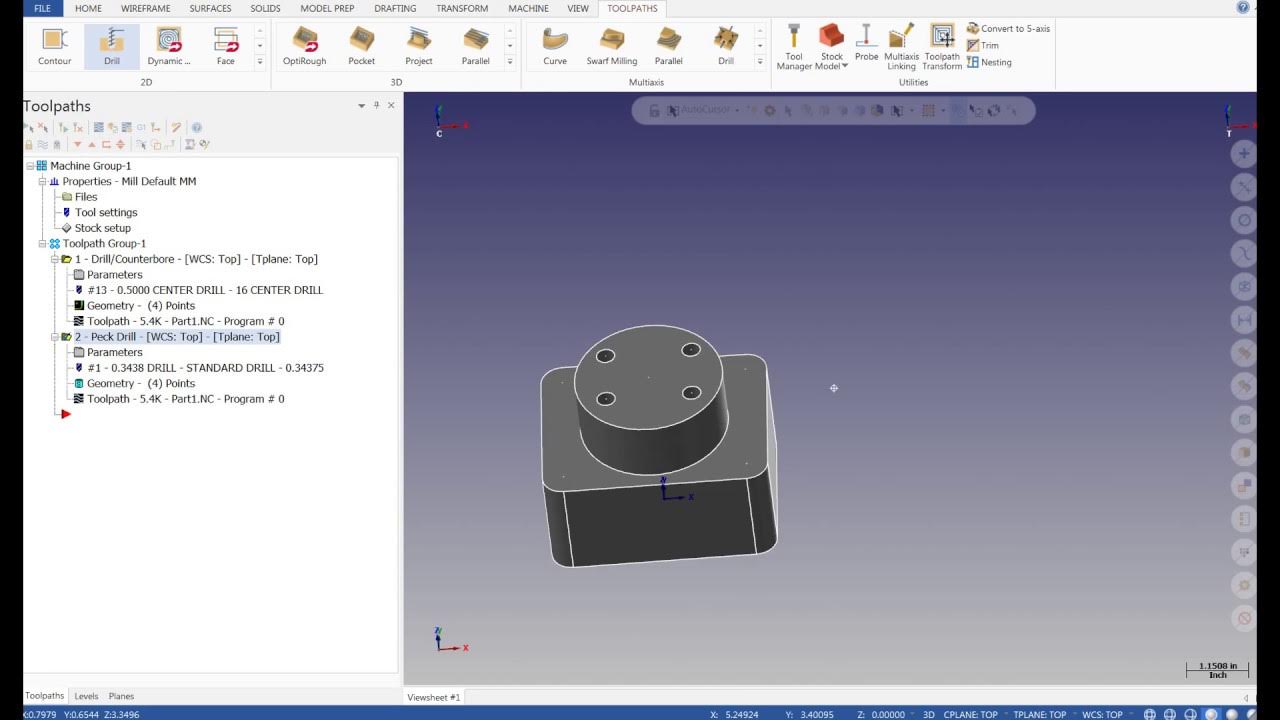1280x720 pixels.
Task: Toggle auto-hide pin on Toolpaths panel
Action: pos(377,105)
